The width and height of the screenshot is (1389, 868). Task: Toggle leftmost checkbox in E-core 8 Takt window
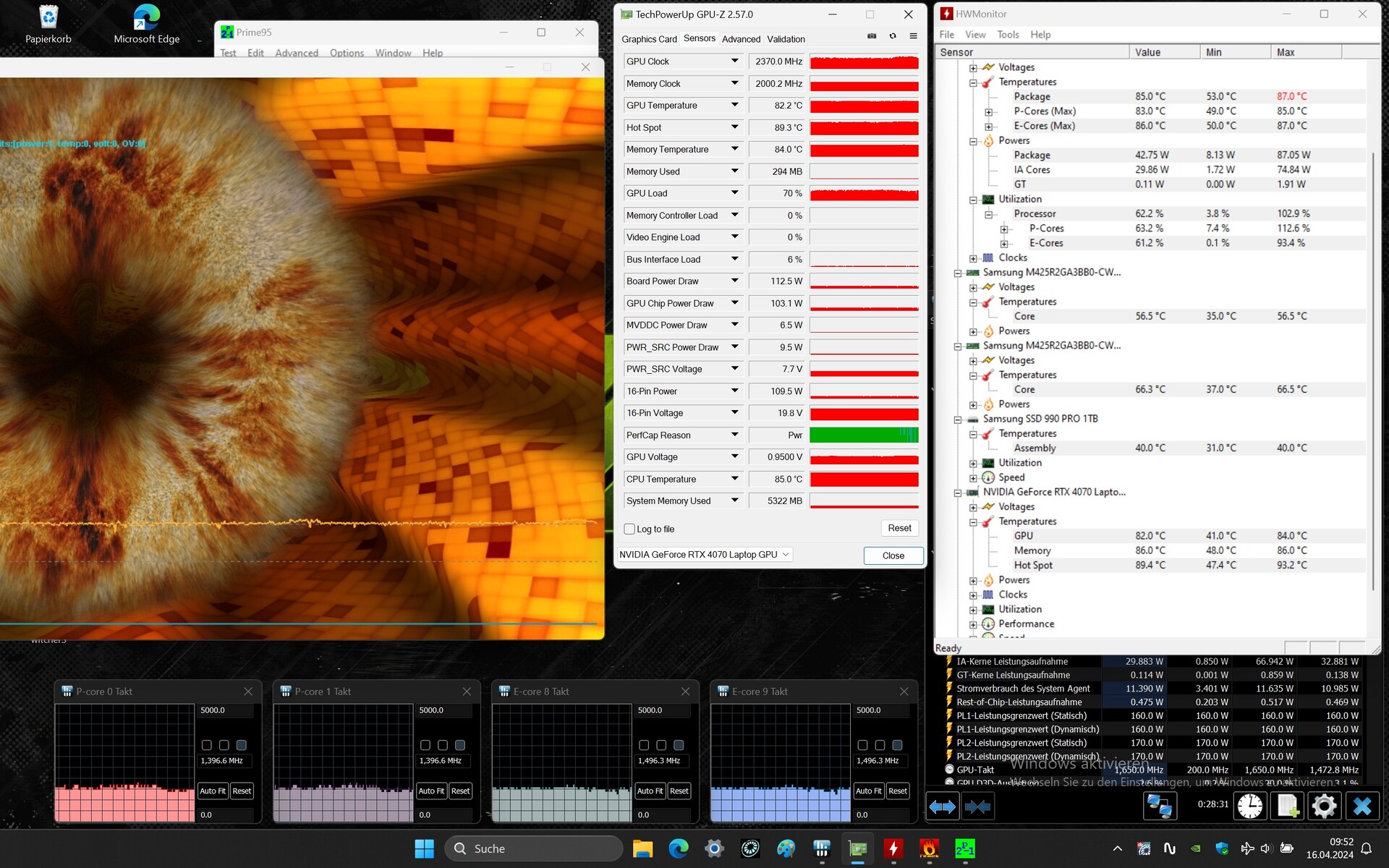pyautogui.click(x=644, y=745)
